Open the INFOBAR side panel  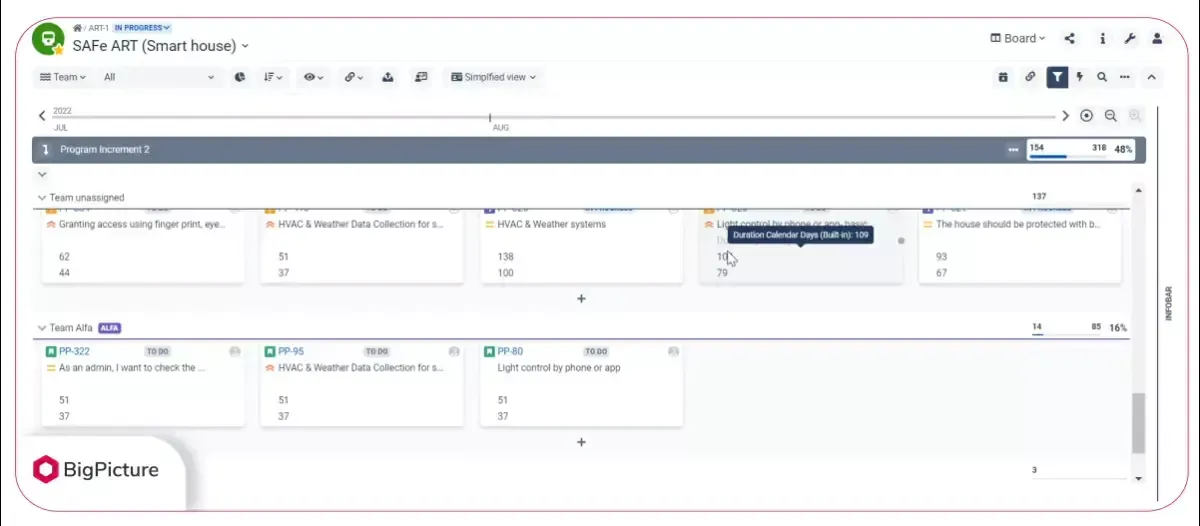[x=1169, y=303]
